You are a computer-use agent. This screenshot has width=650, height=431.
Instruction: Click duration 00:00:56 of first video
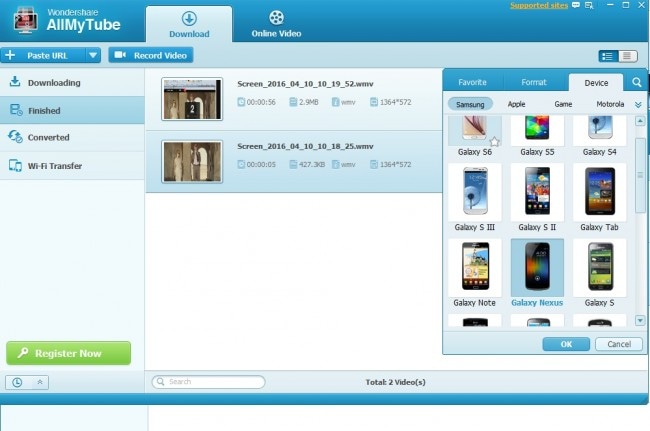coord(261,102)
